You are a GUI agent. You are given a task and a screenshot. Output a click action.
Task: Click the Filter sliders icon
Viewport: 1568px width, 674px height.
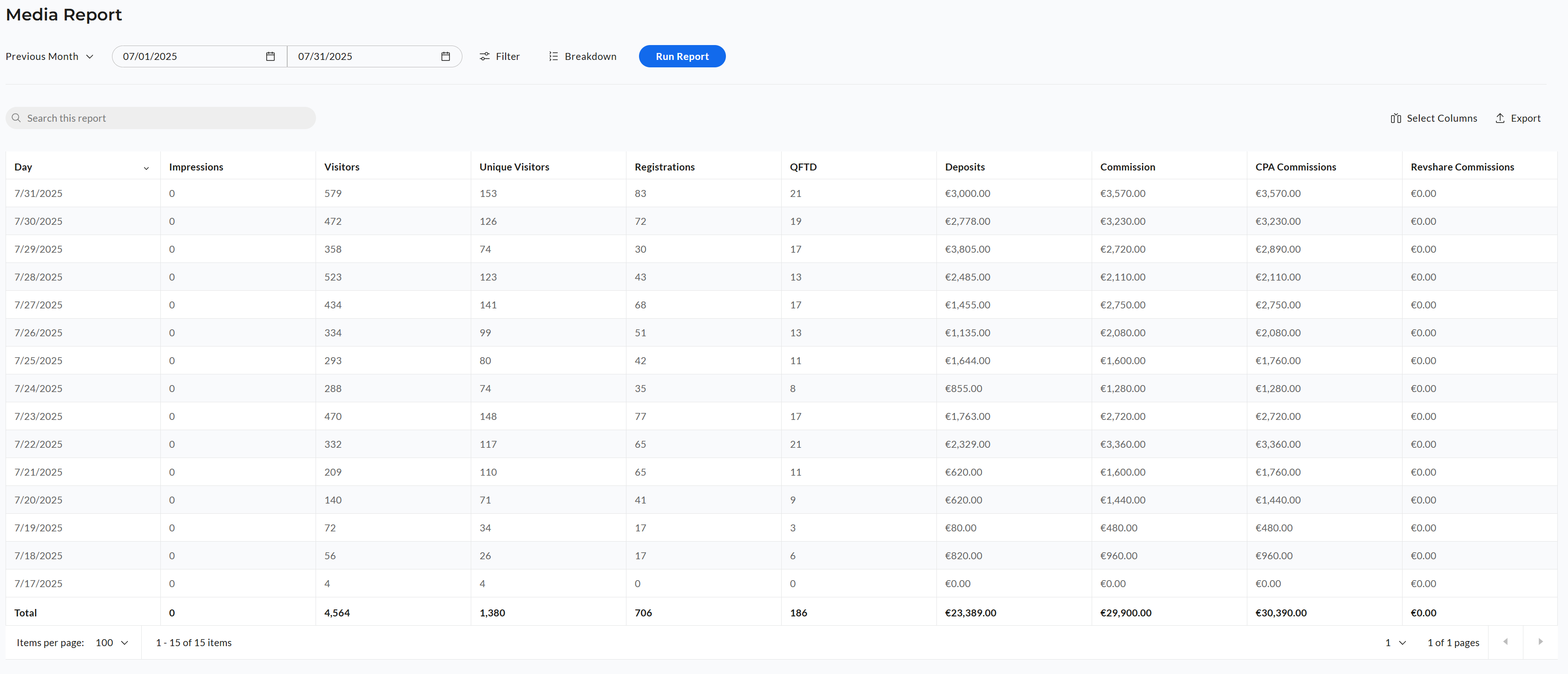(x=485, y=57)
